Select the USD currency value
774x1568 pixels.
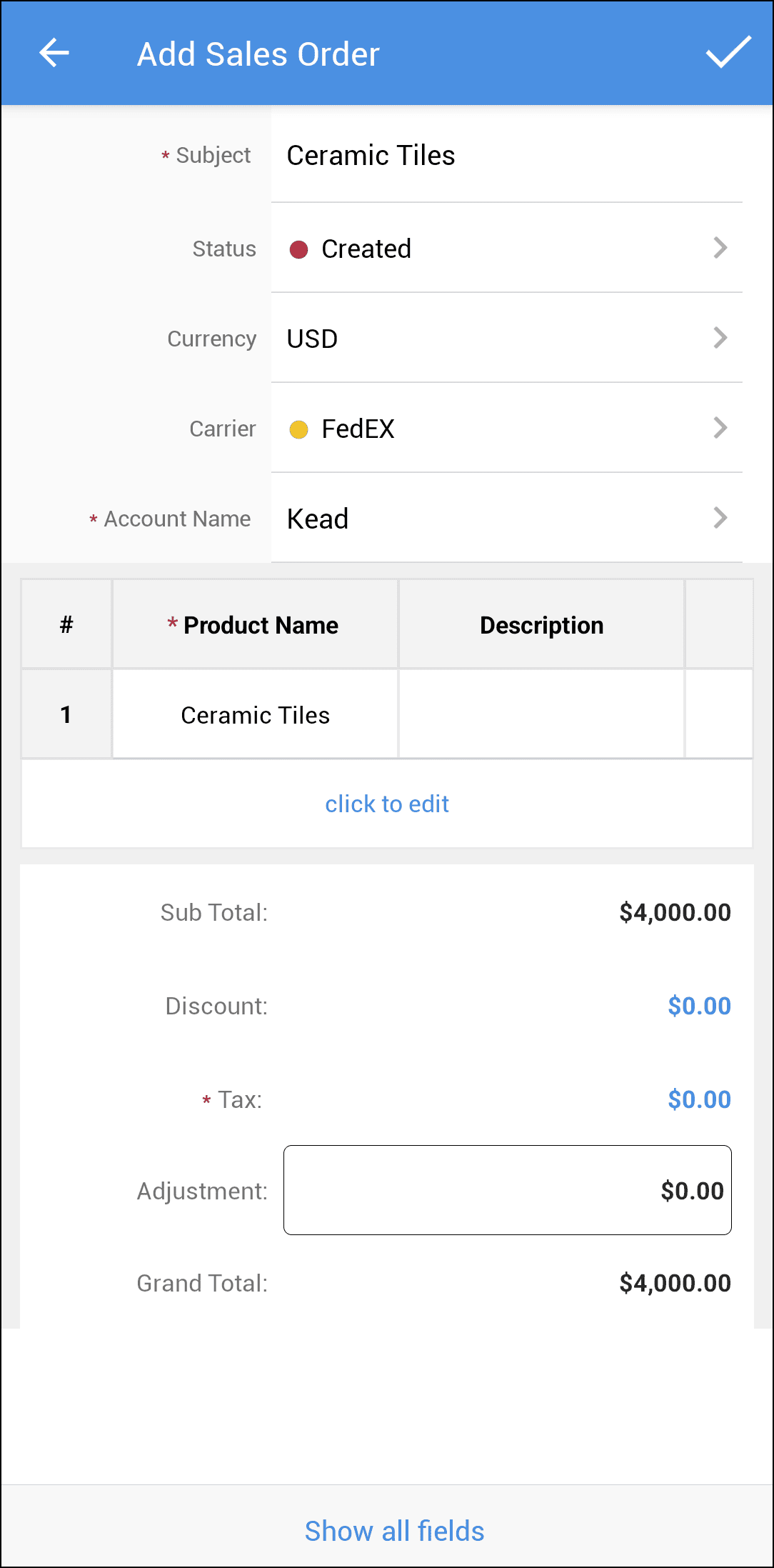point(313,339)
